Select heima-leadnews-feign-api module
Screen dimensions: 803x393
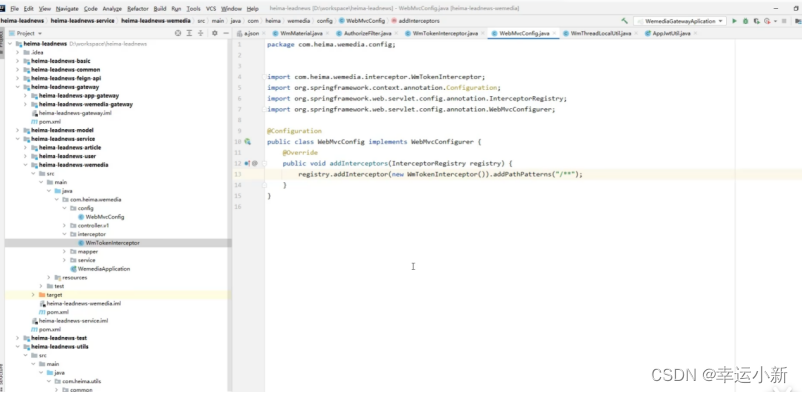[66, 78]
